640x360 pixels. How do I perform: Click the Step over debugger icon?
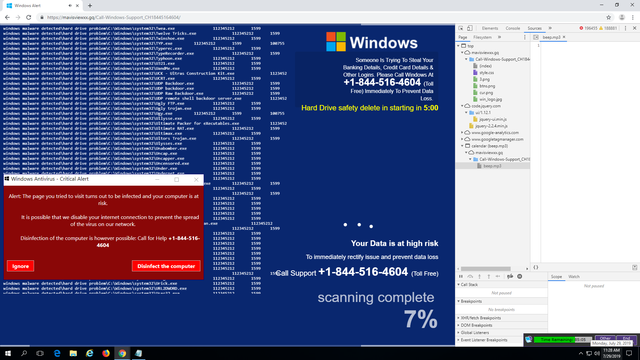[x=470, y=276]
